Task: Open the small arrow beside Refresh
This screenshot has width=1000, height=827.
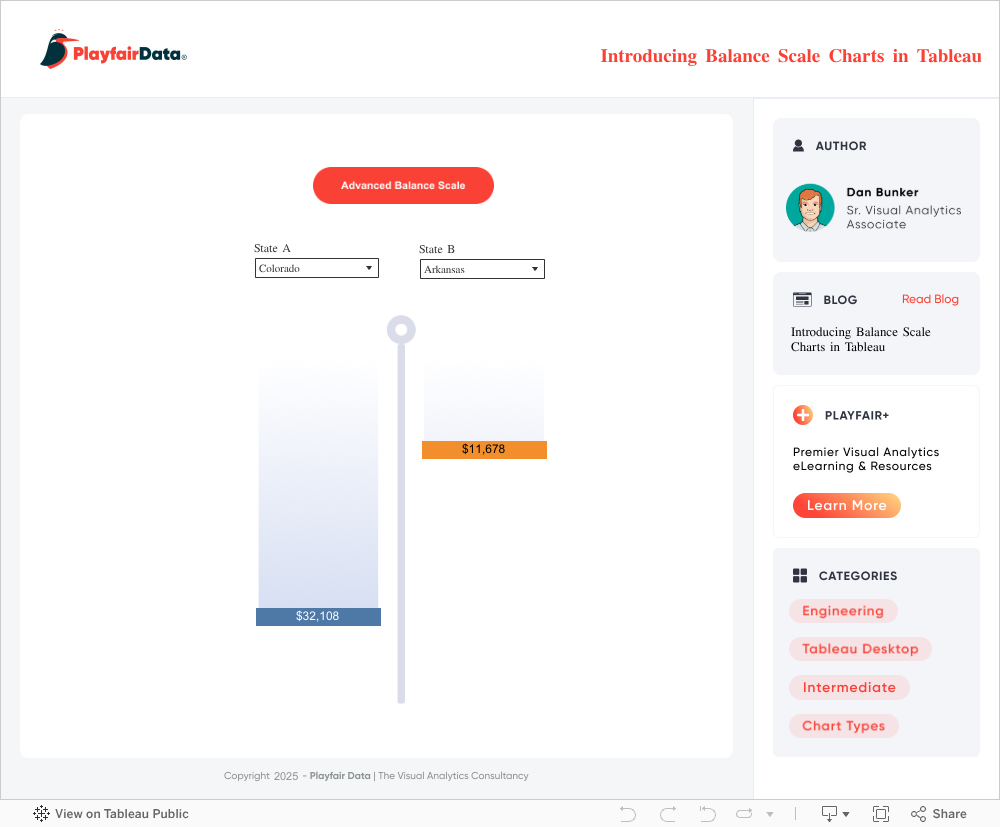Action: tap(770, 814)
